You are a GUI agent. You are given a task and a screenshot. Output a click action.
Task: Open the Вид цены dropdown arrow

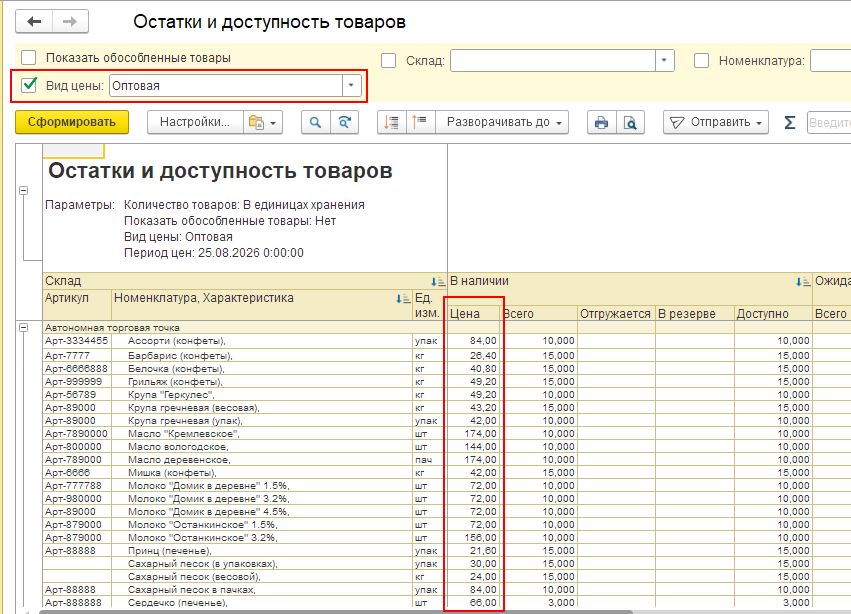coord(351,85)
